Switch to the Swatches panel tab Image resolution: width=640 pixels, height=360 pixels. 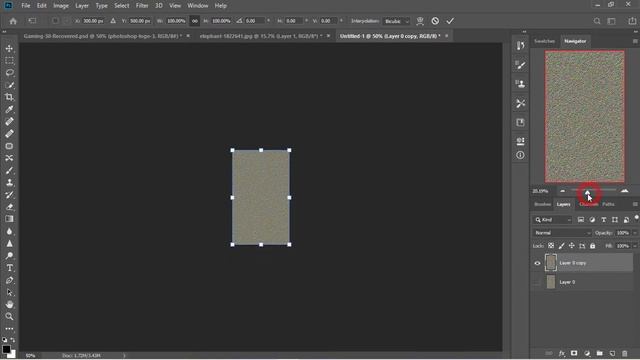pos(544,41)
